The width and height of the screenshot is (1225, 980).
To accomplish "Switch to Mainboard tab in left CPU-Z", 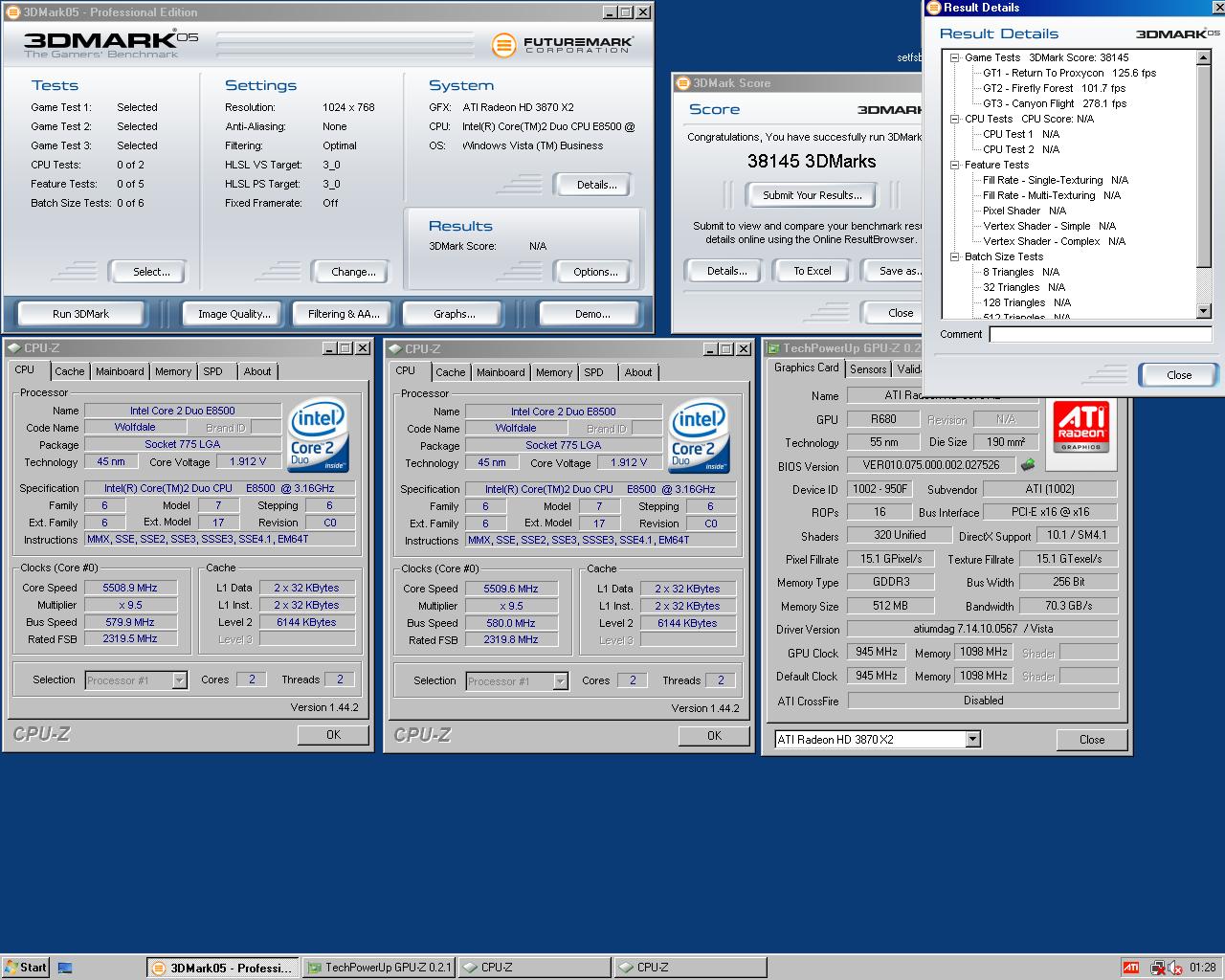I will coord(120,371).
